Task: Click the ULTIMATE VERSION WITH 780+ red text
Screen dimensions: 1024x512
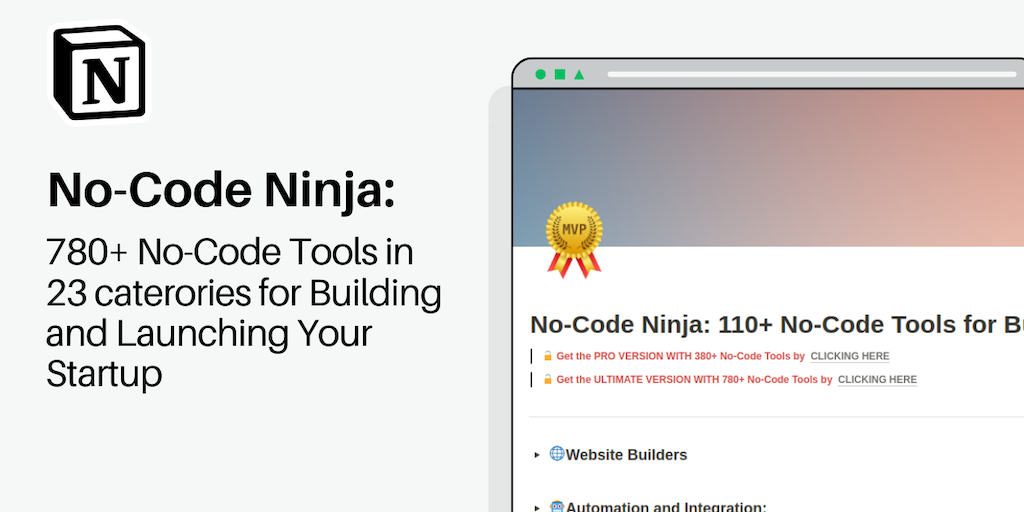Action: point(694,379)
